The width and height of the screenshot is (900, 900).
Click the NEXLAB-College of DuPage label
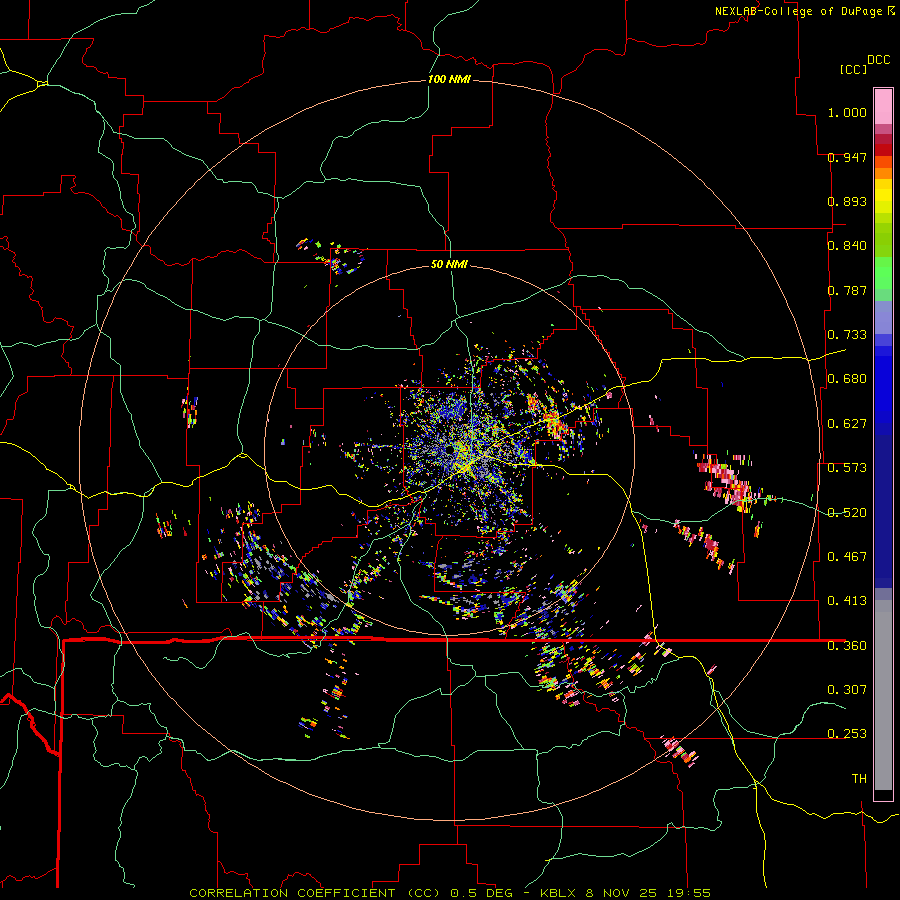tap(798, 11)
